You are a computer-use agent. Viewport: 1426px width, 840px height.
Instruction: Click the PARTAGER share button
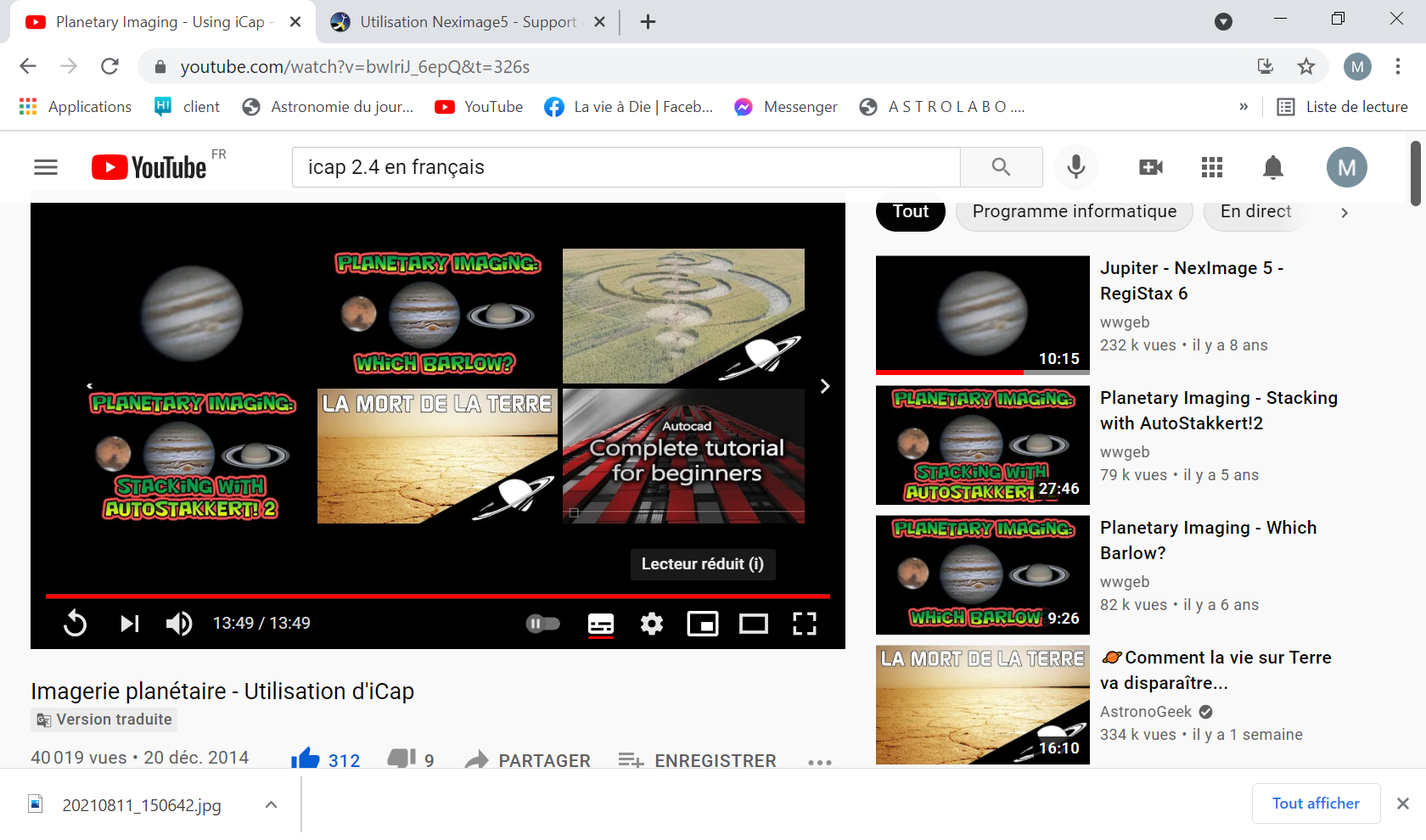click(x=527, y=760)
